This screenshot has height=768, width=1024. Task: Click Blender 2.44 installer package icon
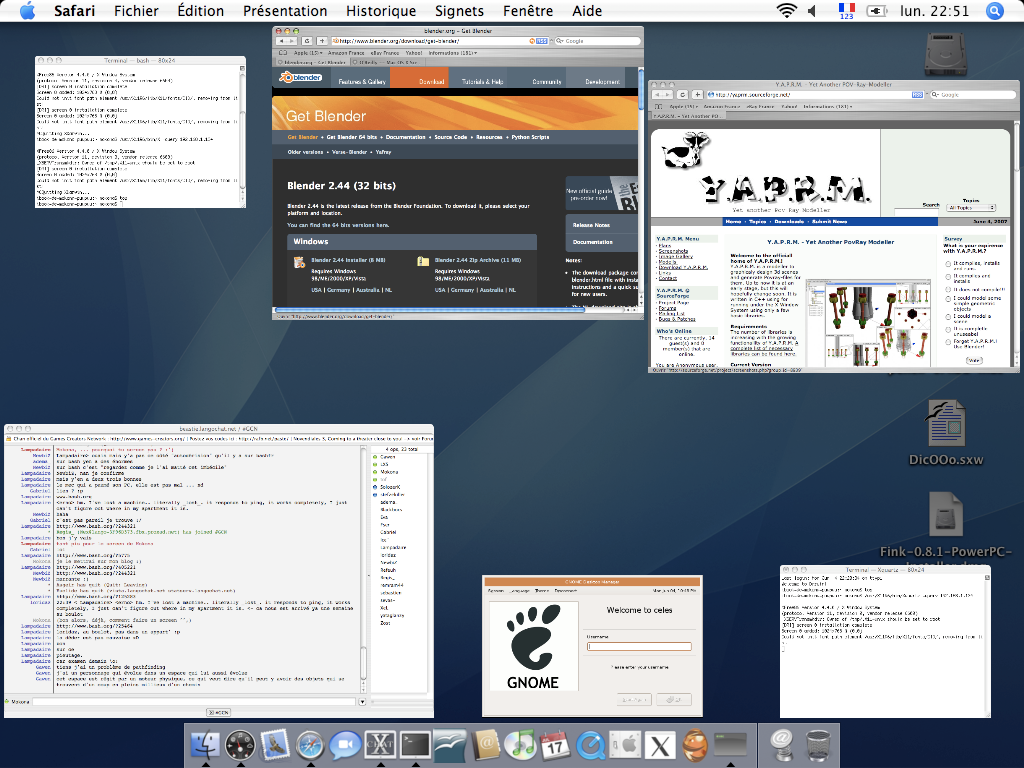(299, 262)
